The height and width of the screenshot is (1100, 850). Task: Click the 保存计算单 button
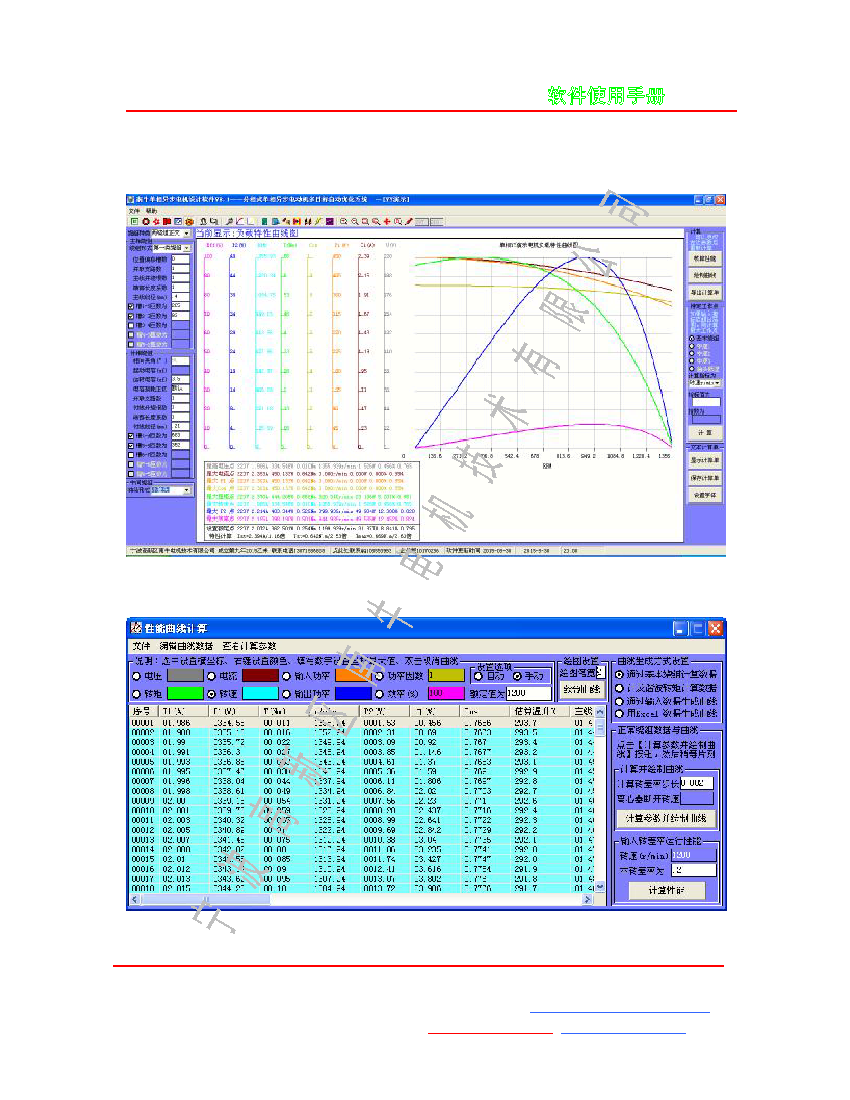click(x=705, y=478)
